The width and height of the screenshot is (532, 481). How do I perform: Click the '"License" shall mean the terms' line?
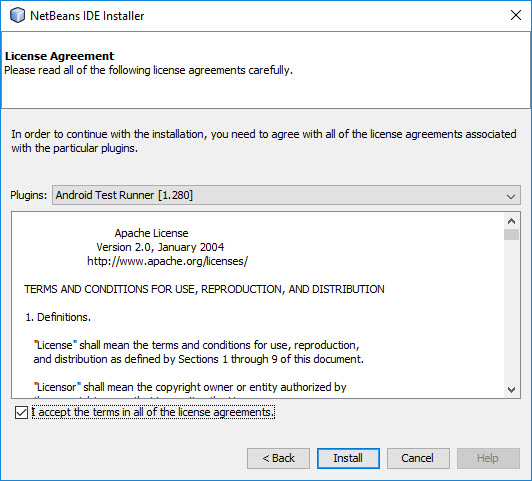(196, 345)
